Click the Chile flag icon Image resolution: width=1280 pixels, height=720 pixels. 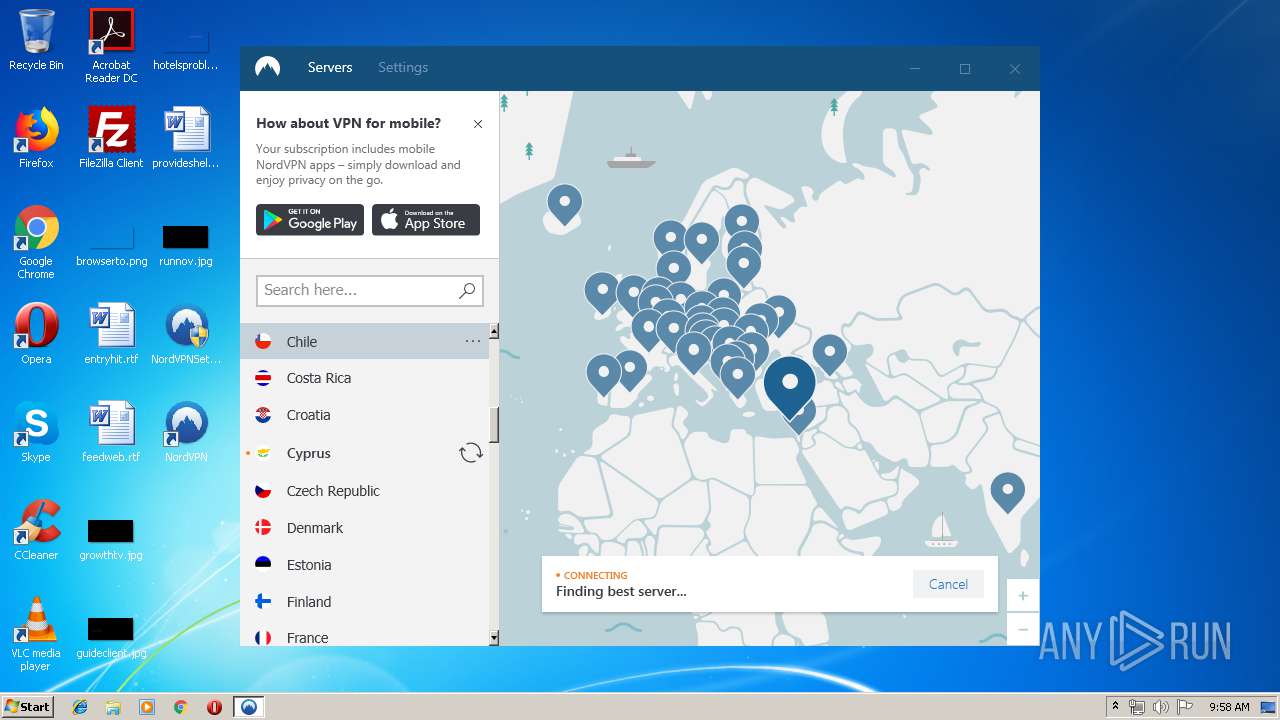[263, 341]
